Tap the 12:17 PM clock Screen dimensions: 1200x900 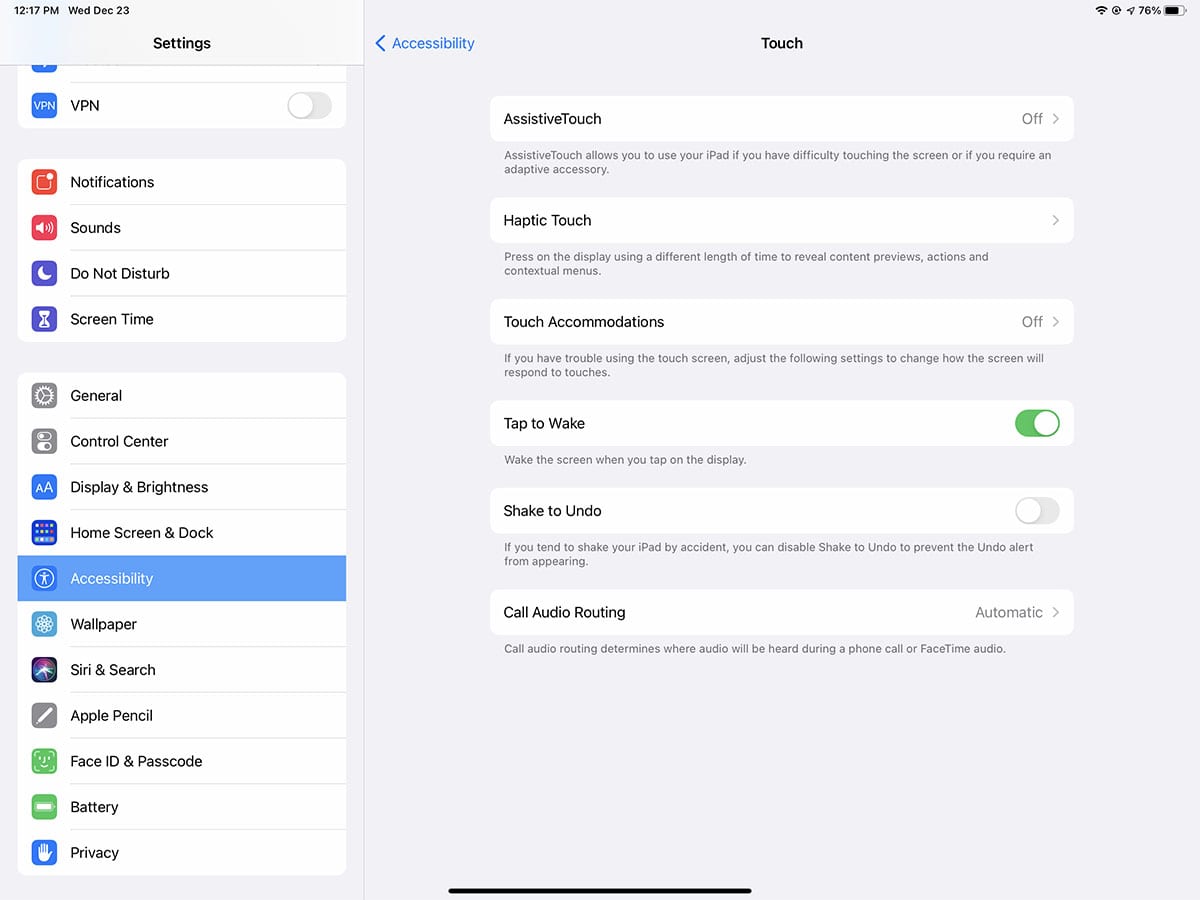(x=36, y=10)
